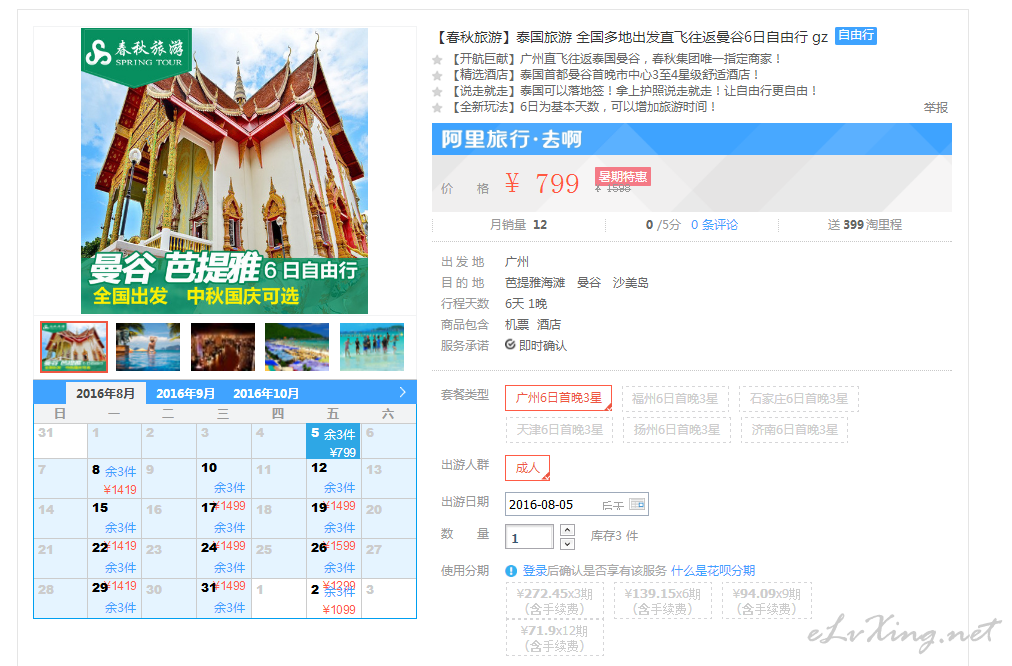Click the 阿里旅行·去啊 banner heading
This screenshot has height=666, width=1012.
(511, 139)
